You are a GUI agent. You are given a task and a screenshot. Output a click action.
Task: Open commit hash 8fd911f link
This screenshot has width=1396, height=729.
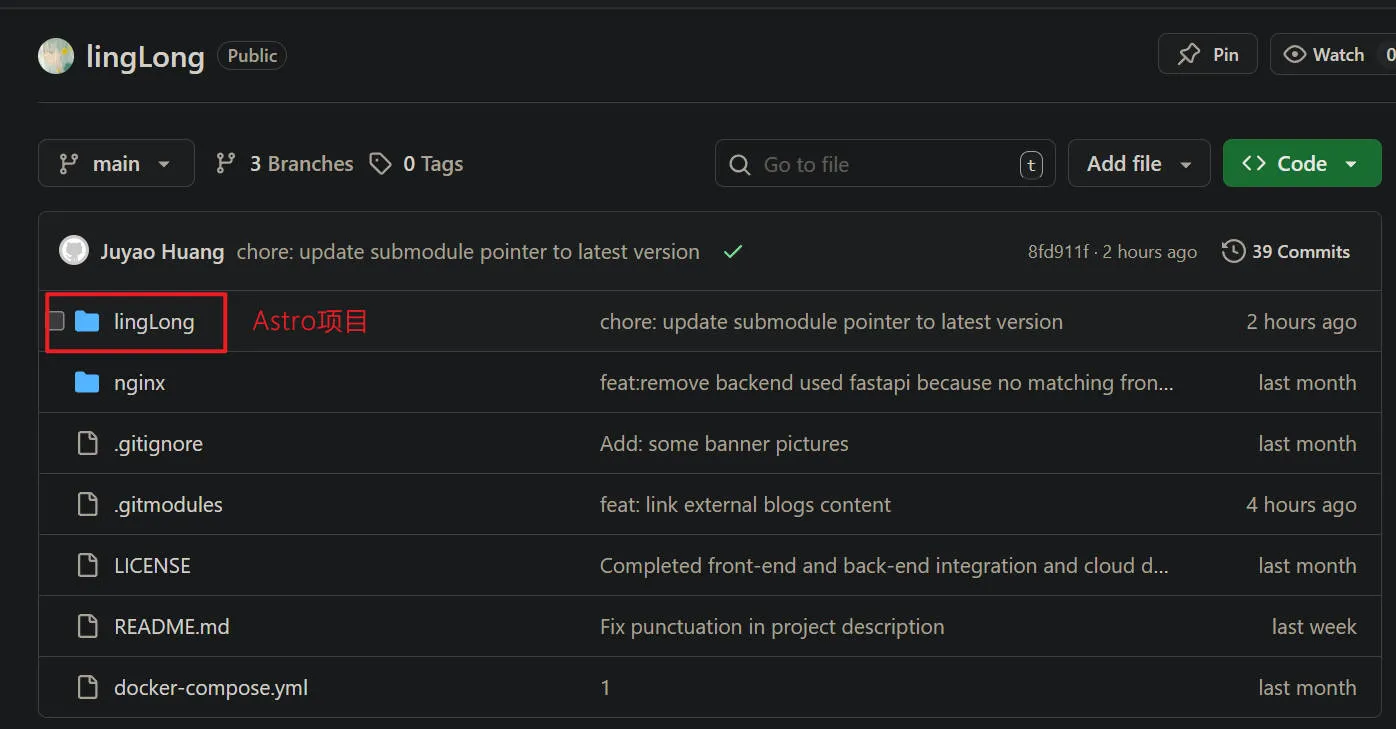point(1057,252)
